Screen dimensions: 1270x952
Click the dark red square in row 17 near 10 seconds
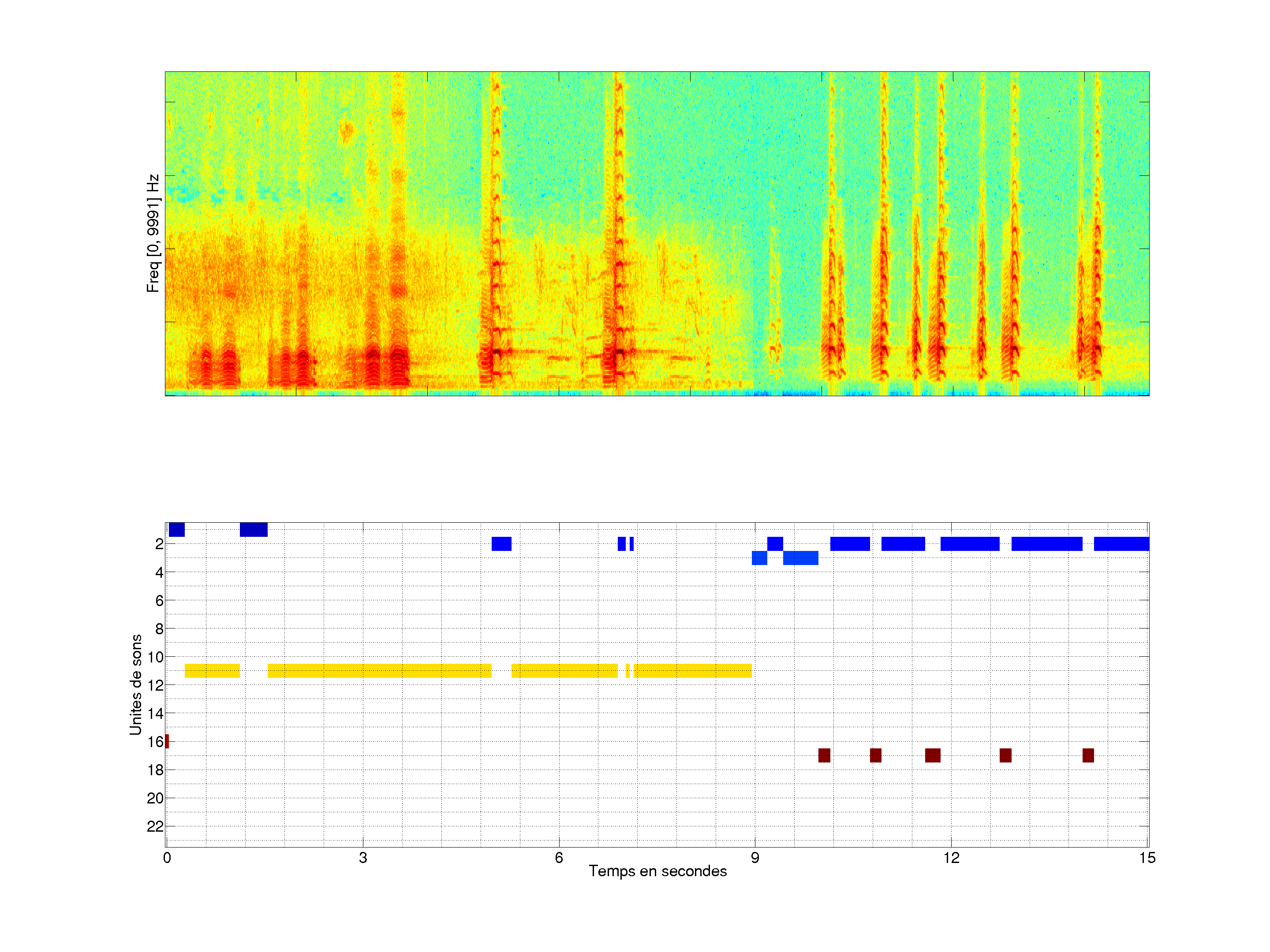(x=824, y=755)
